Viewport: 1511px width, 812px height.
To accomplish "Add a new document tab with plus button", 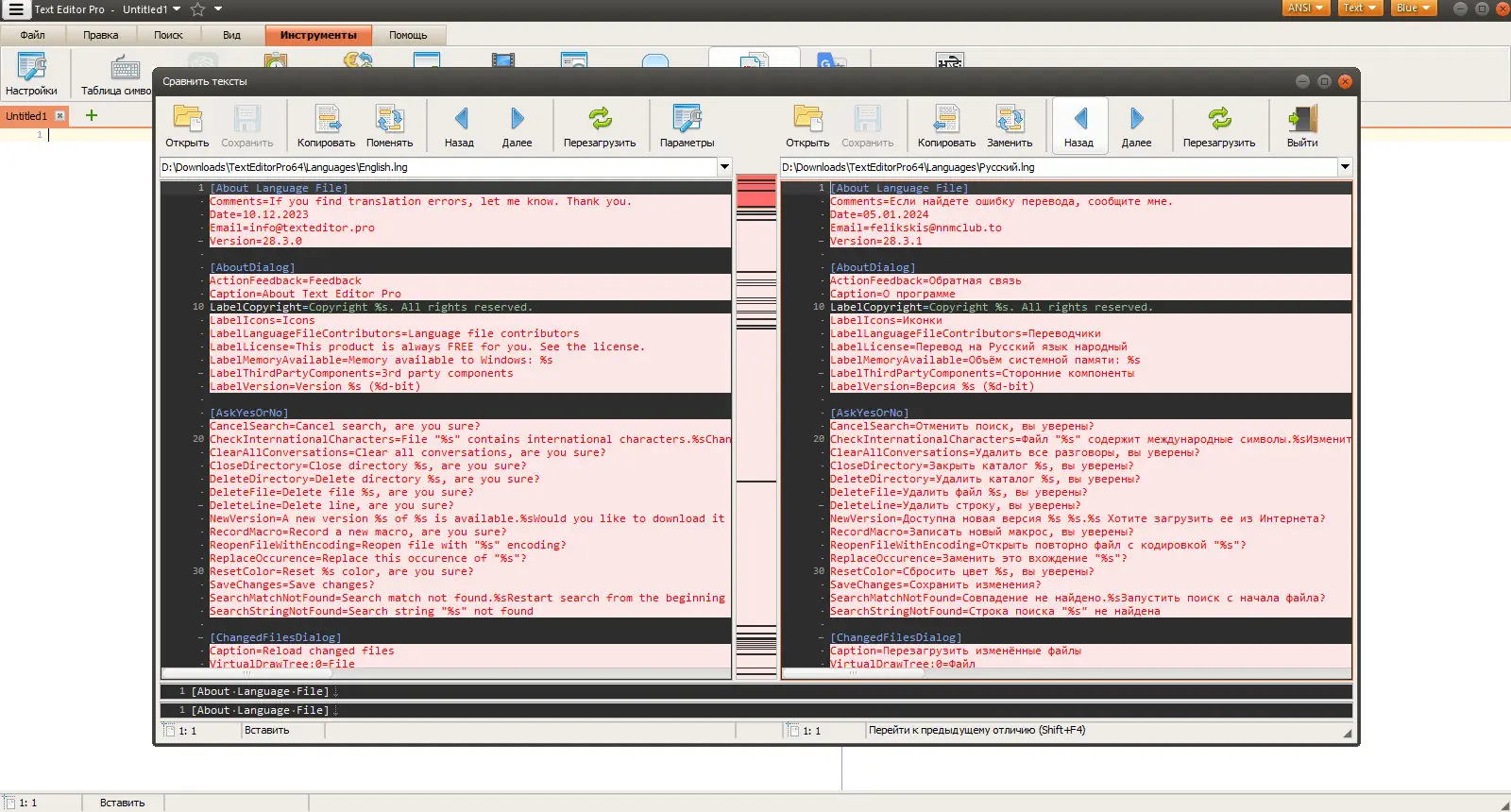I will [x=92, y=115].
